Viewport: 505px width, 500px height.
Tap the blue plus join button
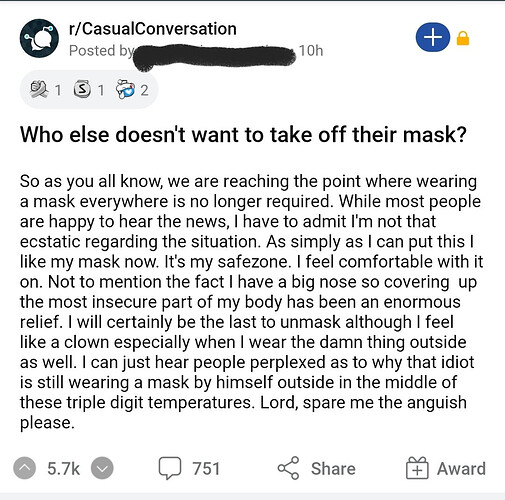pyautogui.click(x=433, y=37)
